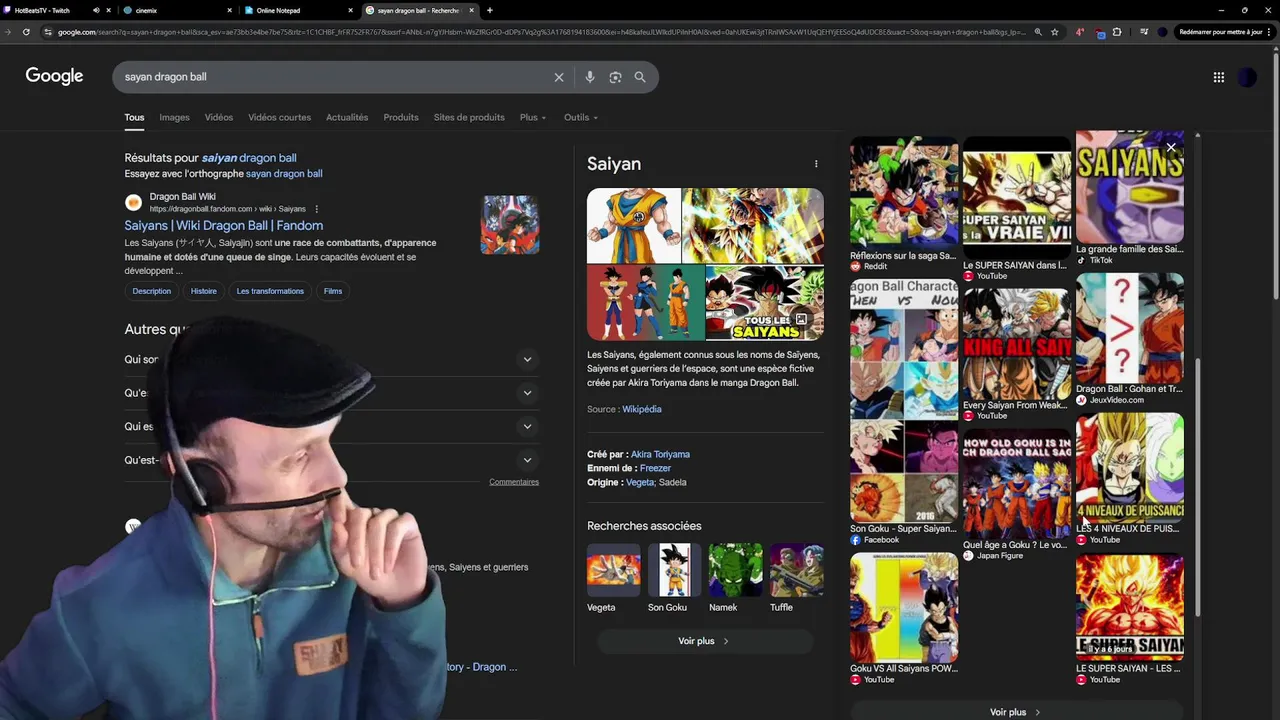The height and width of the screenshot is (720, 1280).
Task: Click the Commentaires link
Action: (x=514, y=482)
